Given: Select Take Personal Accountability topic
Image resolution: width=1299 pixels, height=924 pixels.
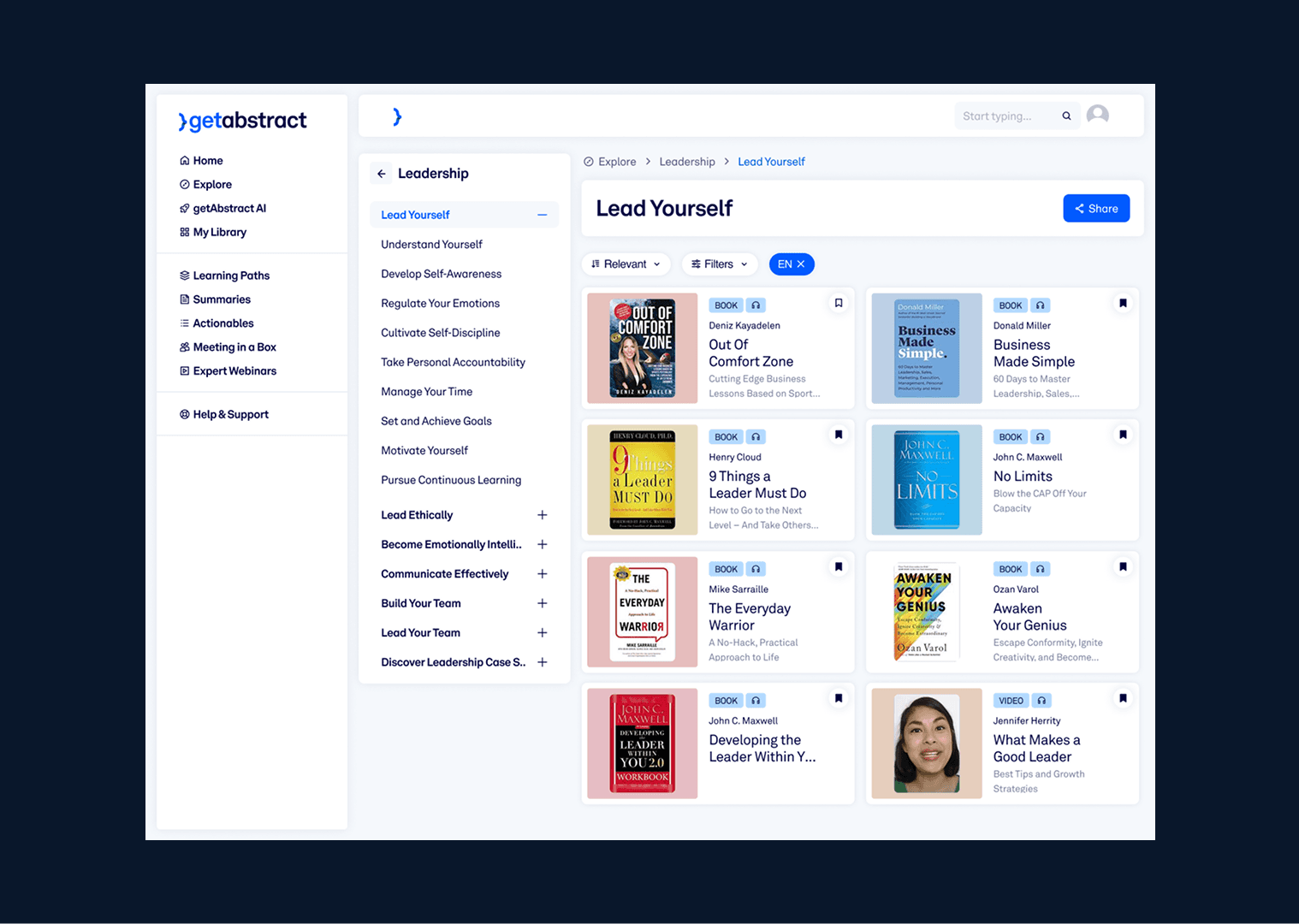Looking at the screenshot, I should coord(454,363).
